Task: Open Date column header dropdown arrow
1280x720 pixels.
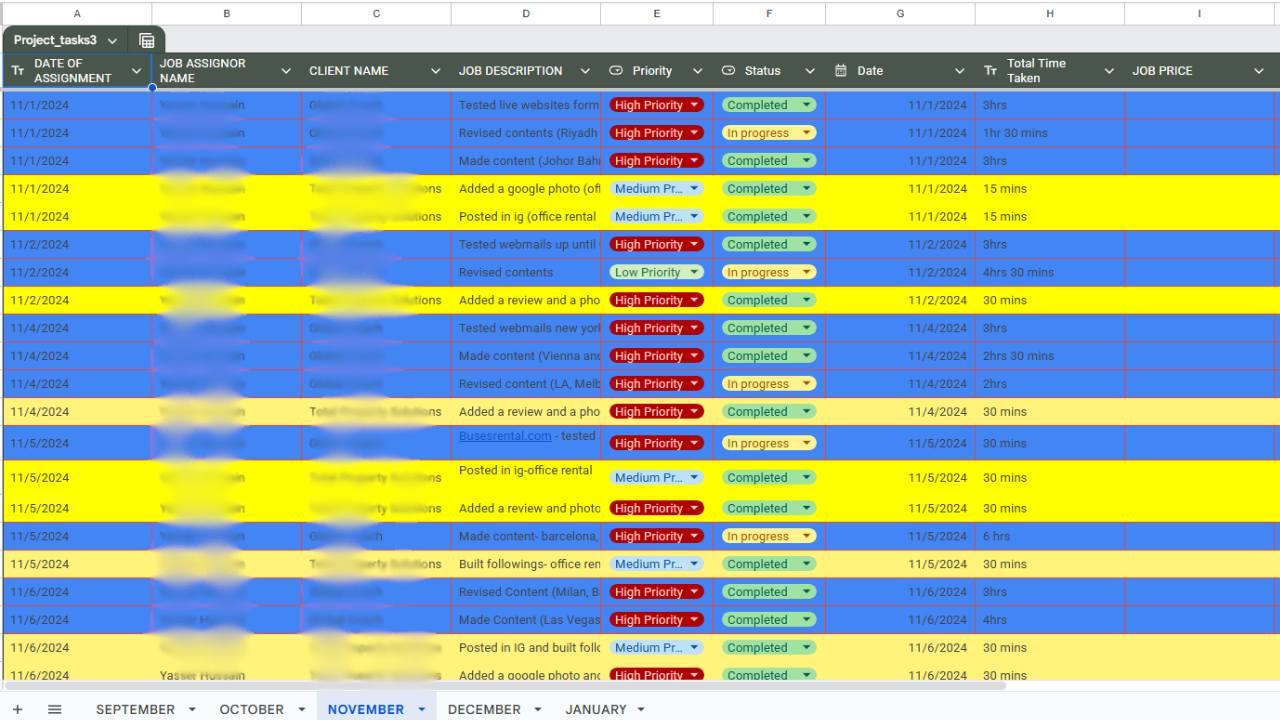Action: click(x=959, y=71)
